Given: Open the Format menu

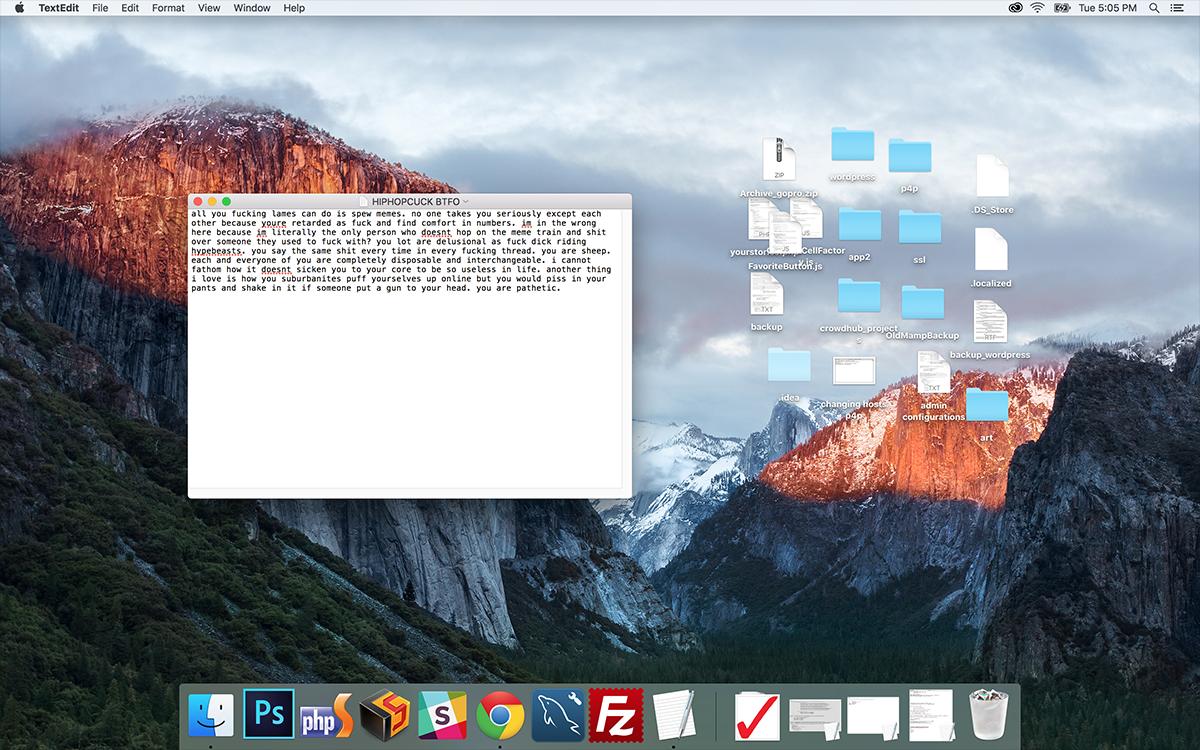Looking at the screenshot, I should [168, 8].
